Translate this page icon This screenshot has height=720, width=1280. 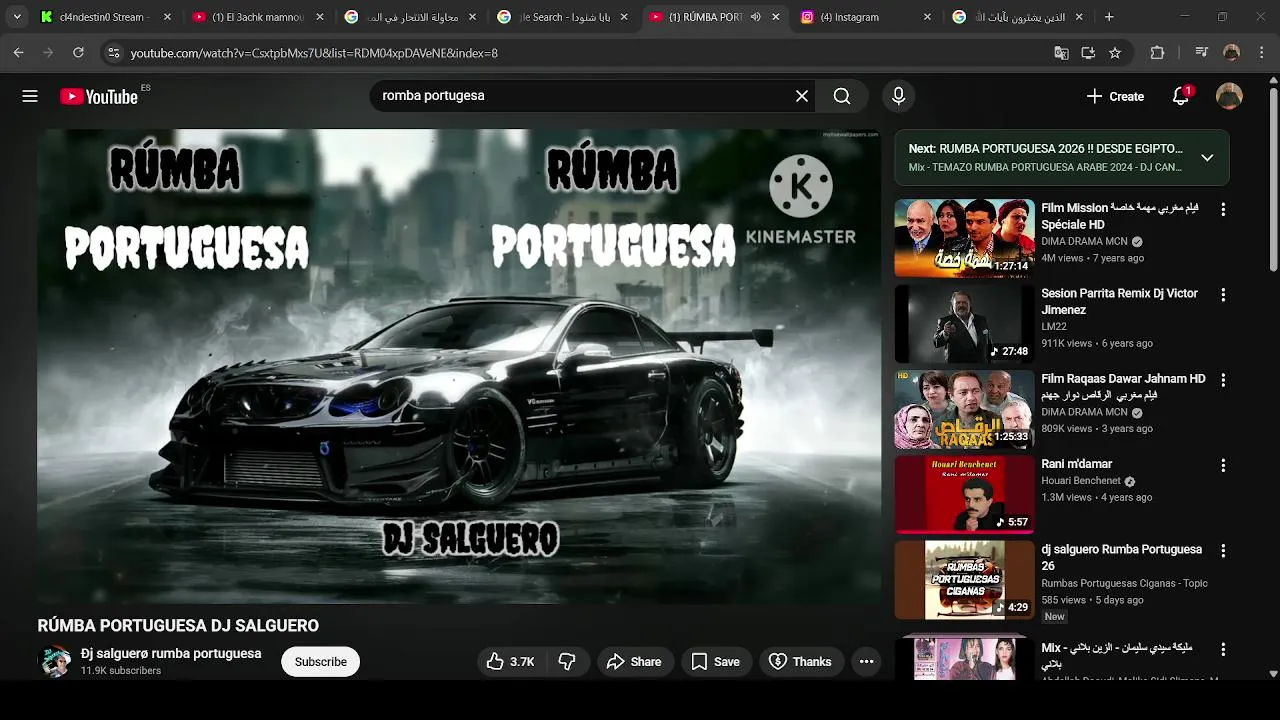pyautogui.click(x=1061, y=53)
